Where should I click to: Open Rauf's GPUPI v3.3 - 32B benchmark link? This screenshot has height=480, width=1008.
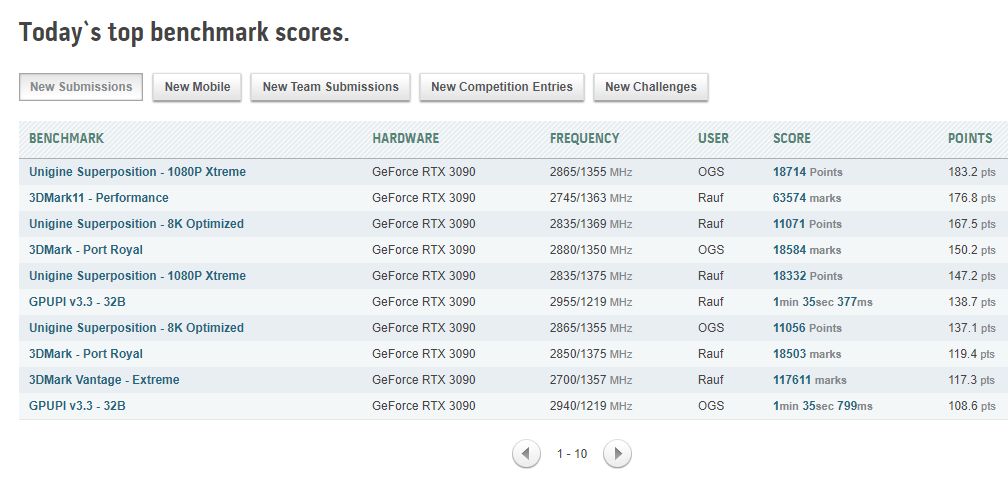[x=77, y=302]
